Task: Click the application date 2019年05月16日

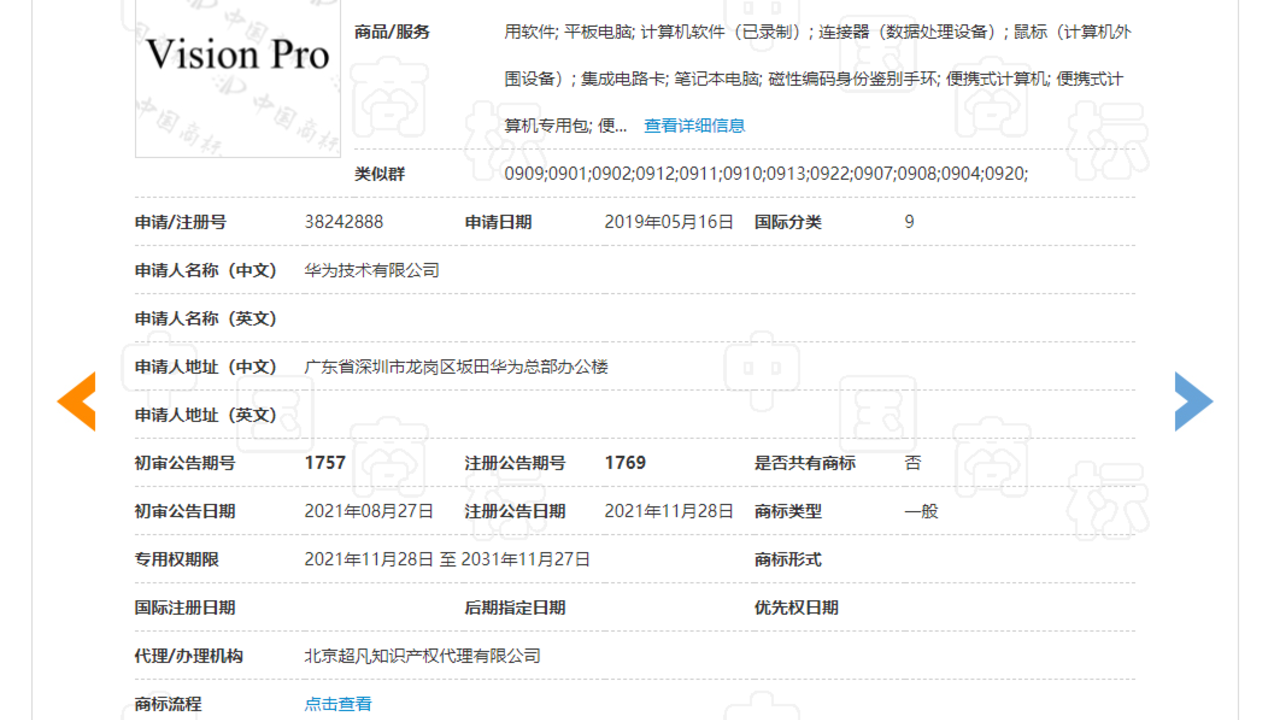Action: click(x=669, y=222)
